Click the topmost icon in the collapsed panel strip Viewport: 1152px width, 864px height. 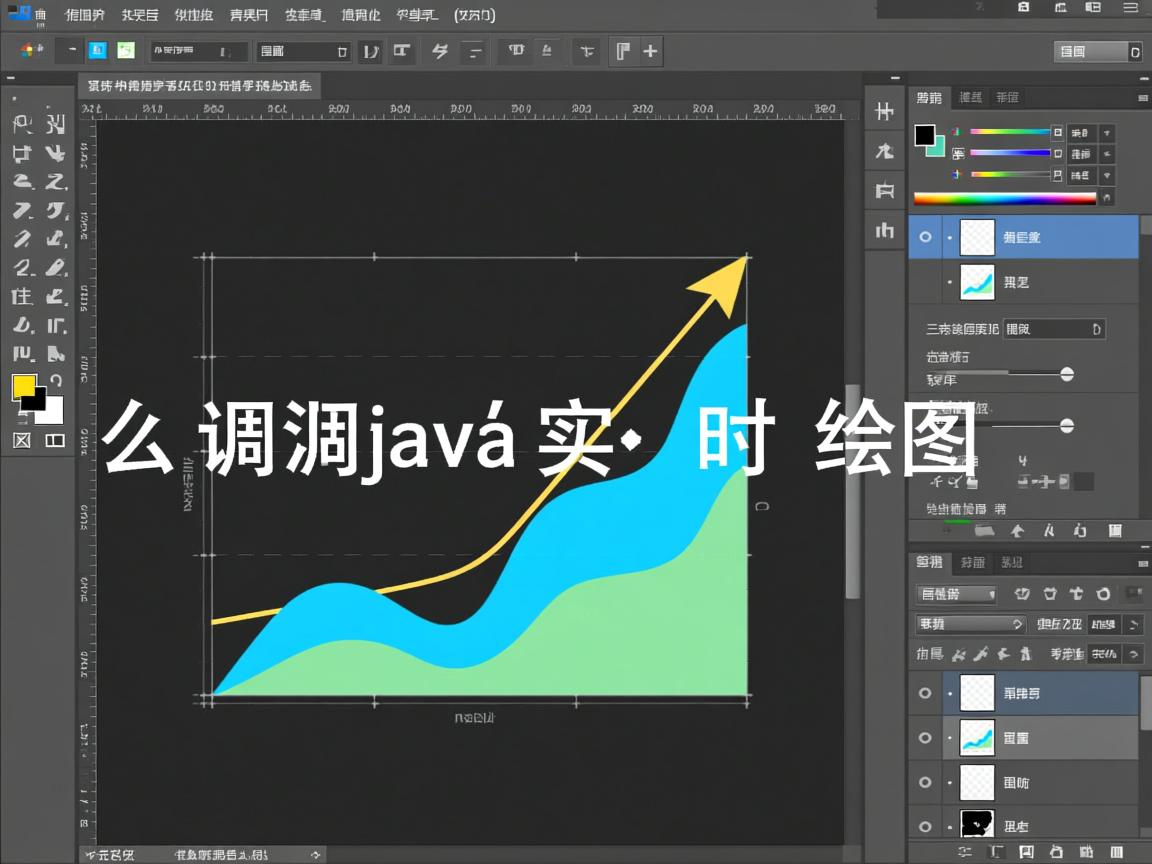[885, 112]
